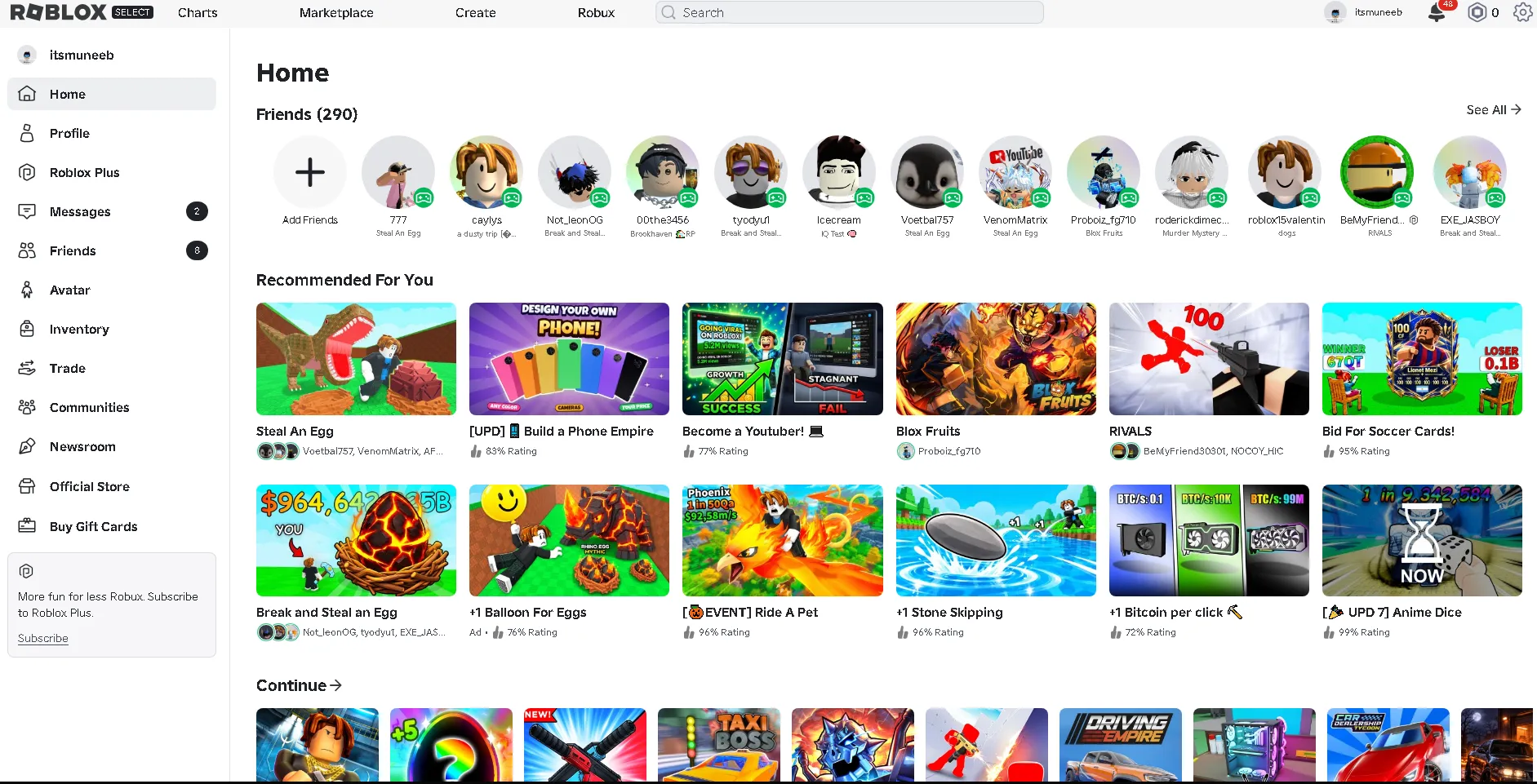Click the +1 Bitcoin per click title
Viewport: 1537px width, 784px height.
click(1175, 612)
